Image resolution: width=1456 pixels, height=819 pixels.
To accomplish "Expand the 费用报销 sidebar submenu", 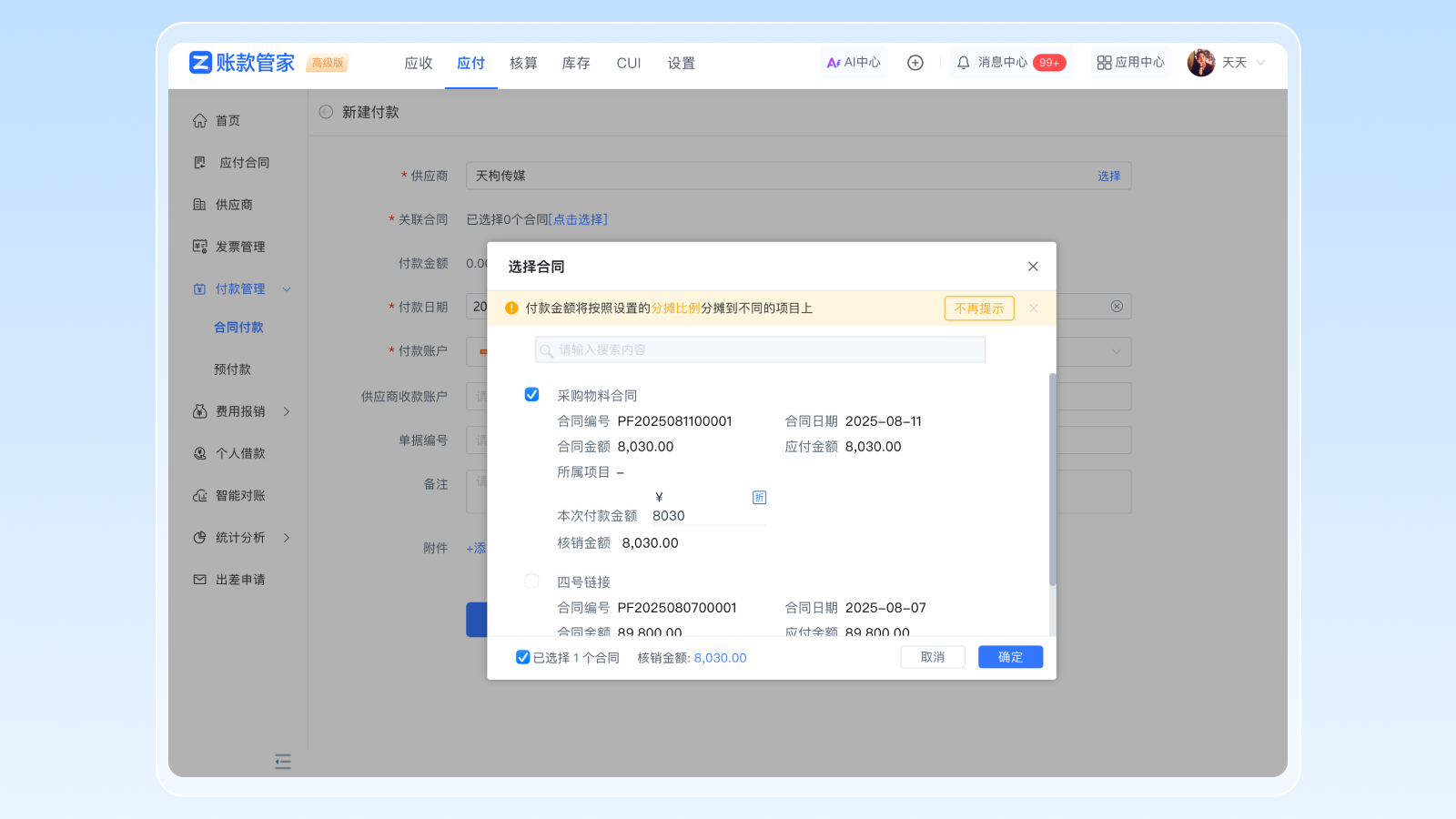I will (x=287, y=411).
